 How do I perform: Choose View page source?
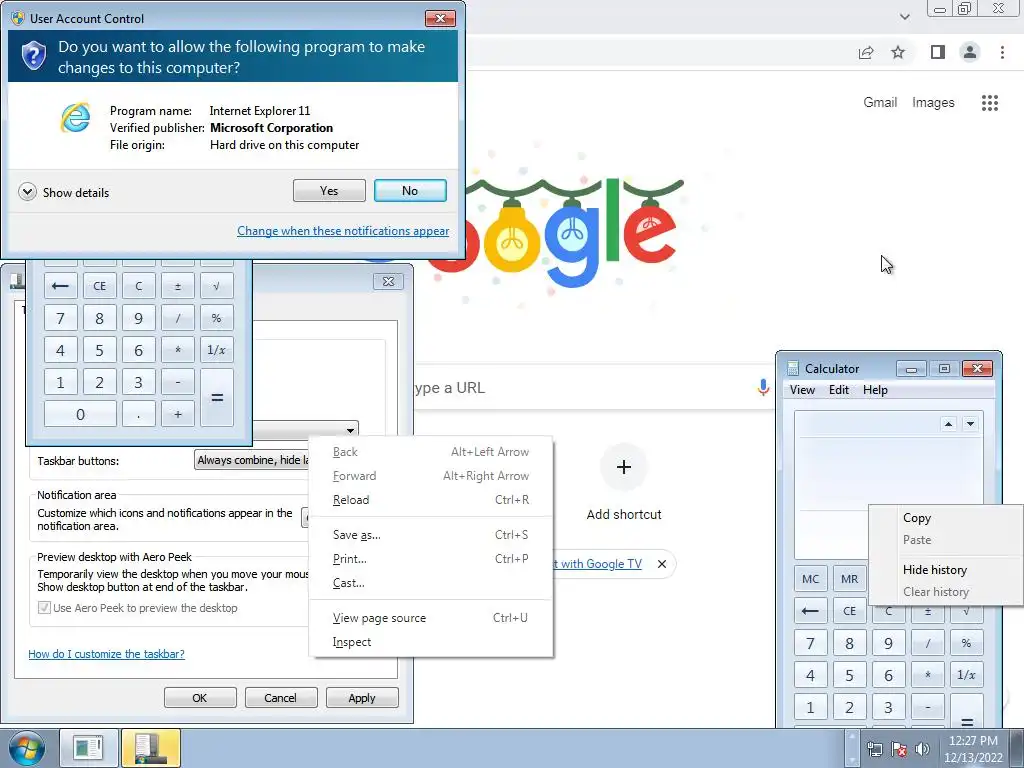coord(431,618)
